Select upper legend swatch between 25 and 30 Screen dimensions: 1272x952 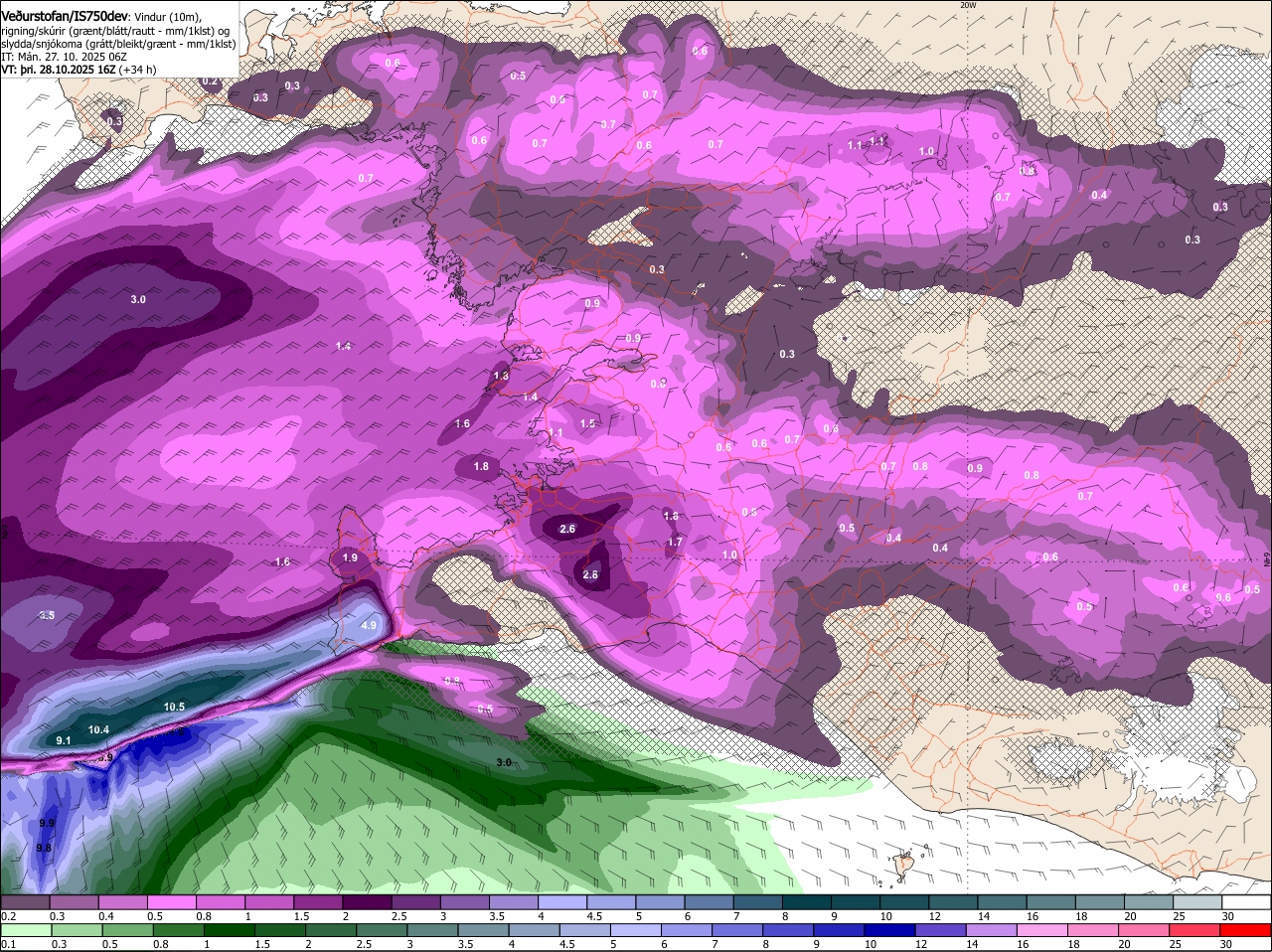click(x=1197, y=901)
